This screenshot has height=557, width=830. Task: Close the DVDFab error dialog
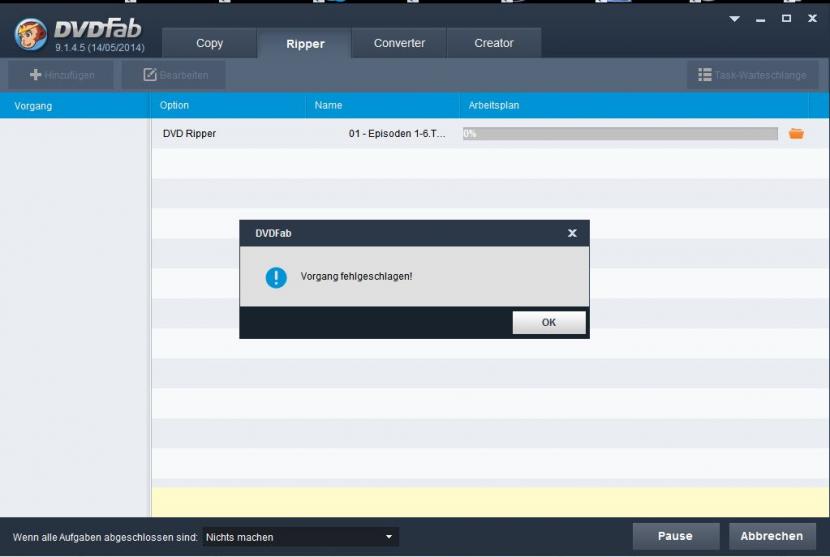pyautogui.click(x=572, y=233)
